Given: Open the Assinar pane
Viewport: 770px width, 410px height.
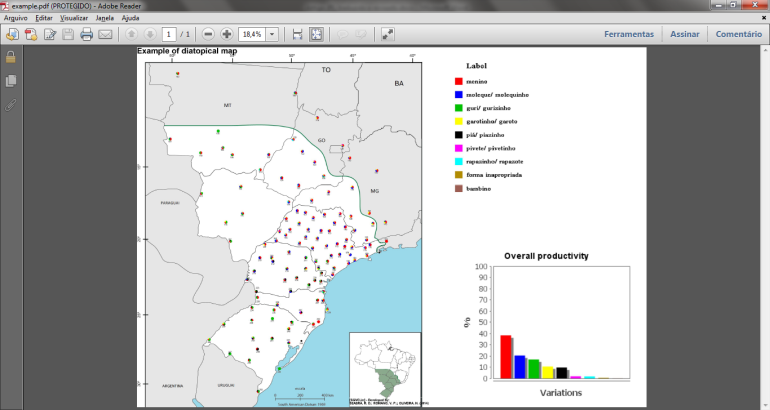Looking at the screenshot, I should click(x=685, y=34).
